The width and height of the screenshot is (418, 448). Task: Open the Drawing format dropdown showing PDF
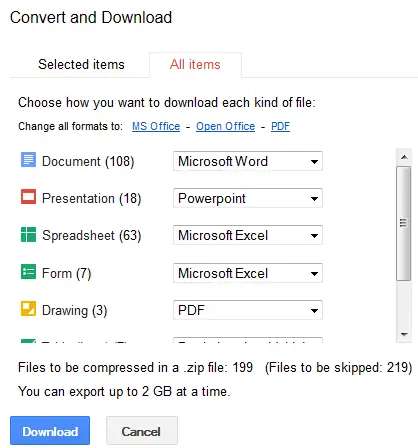point(248,310)
